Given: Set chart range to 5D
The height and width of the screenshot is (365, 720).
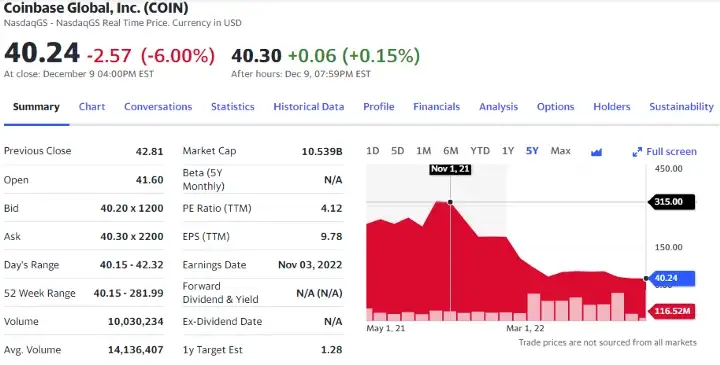Looking at the screenshot, I should pyautogui.click(x=397, y=151).
